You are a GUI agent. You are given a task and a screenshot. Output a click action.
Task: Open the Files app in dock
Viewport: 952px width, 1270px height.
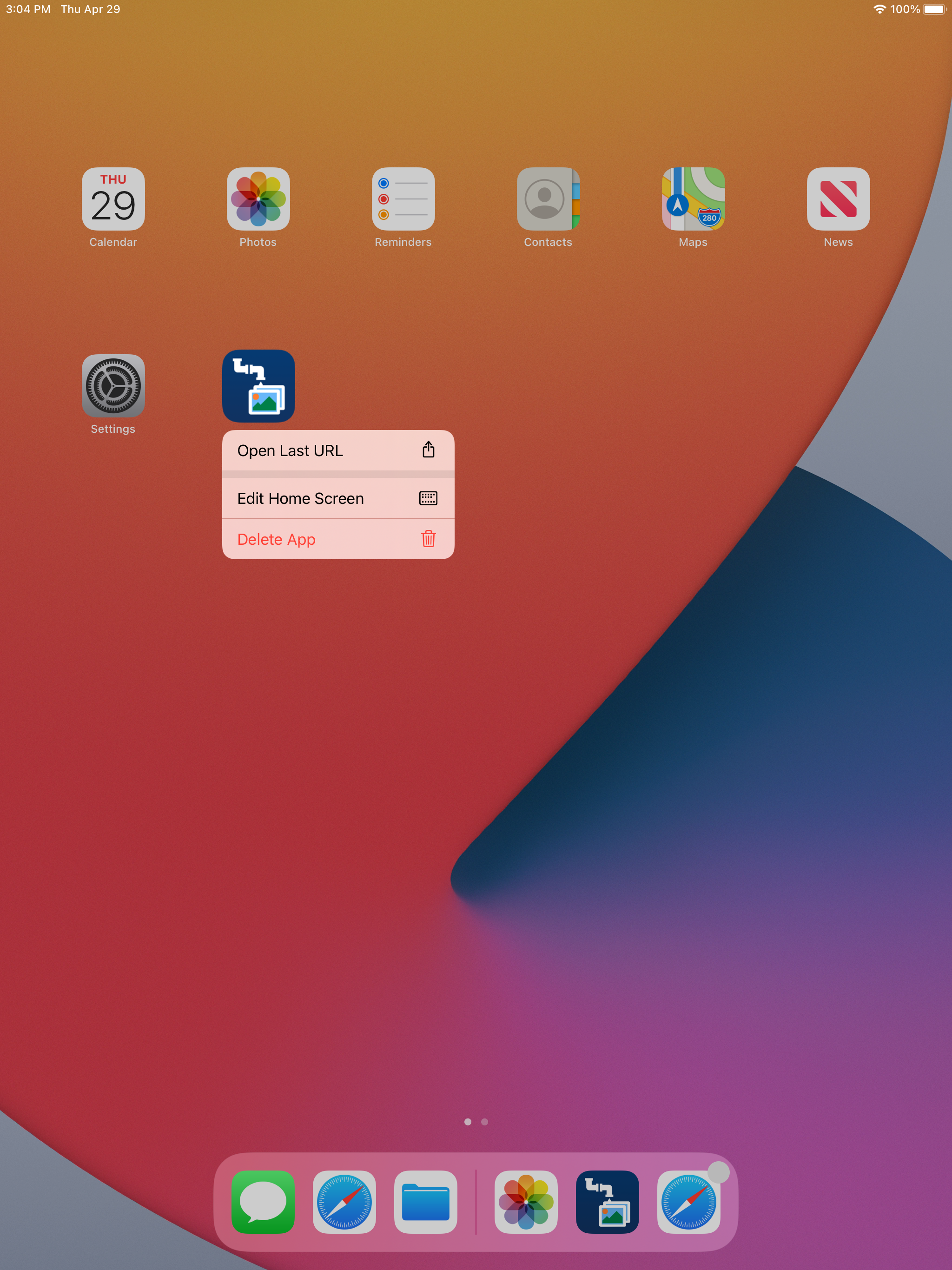[425, 1202]
